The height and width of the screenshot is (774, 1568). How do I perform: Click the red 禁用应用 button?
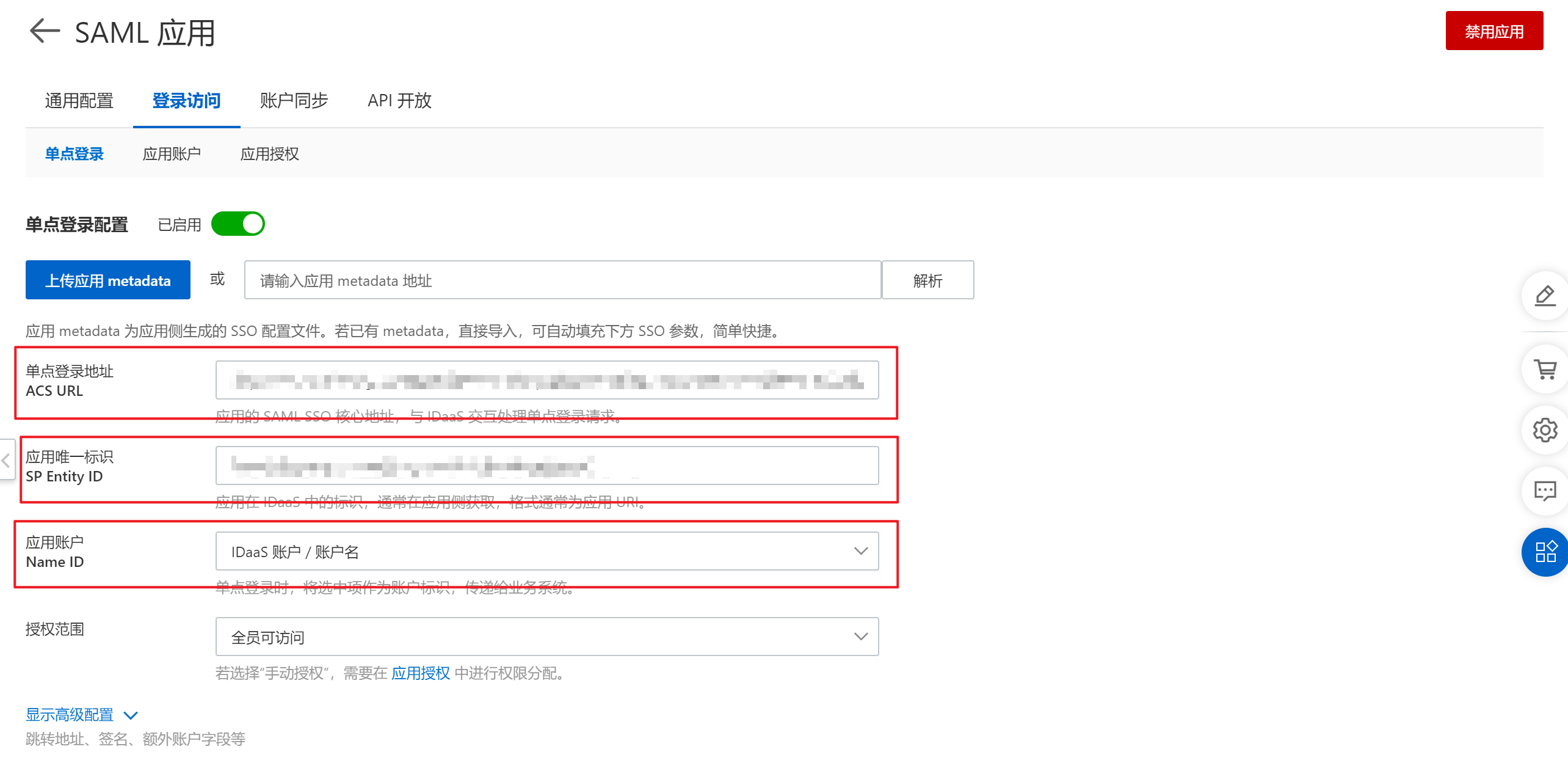coord(1494,31)
